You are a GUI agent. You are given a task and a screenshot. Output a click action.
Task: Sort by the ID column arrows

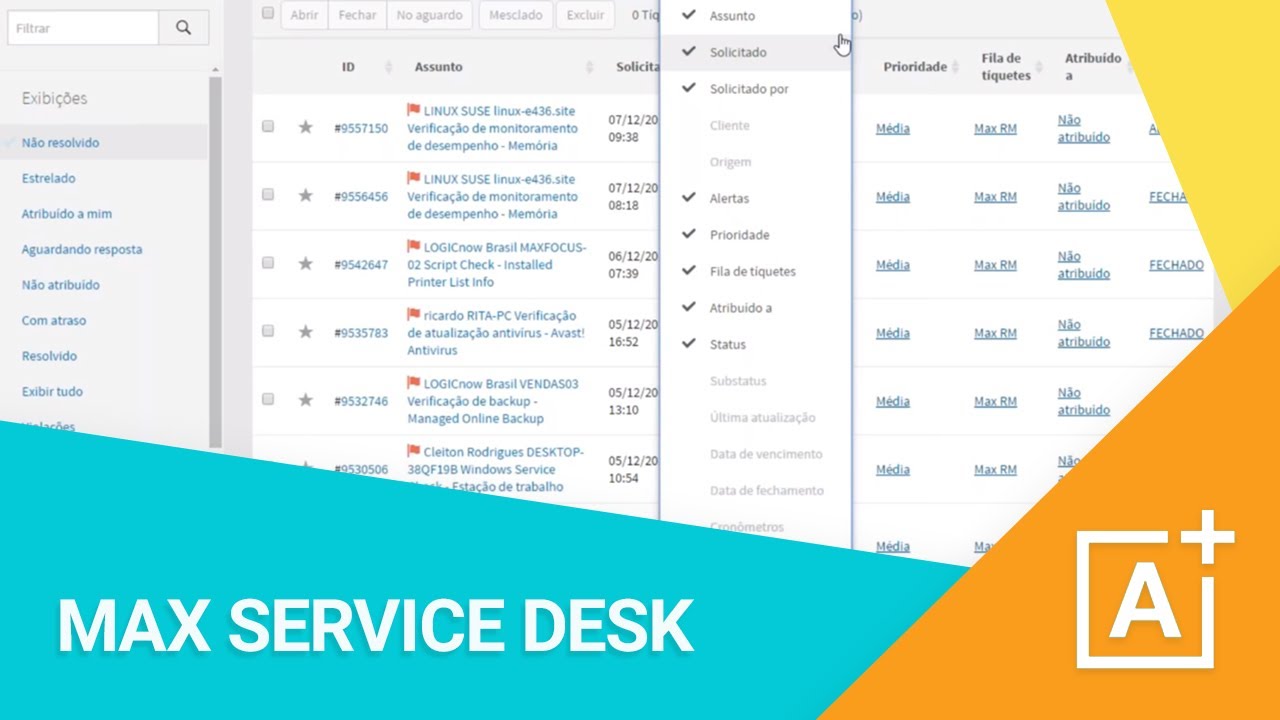(389, 67)
